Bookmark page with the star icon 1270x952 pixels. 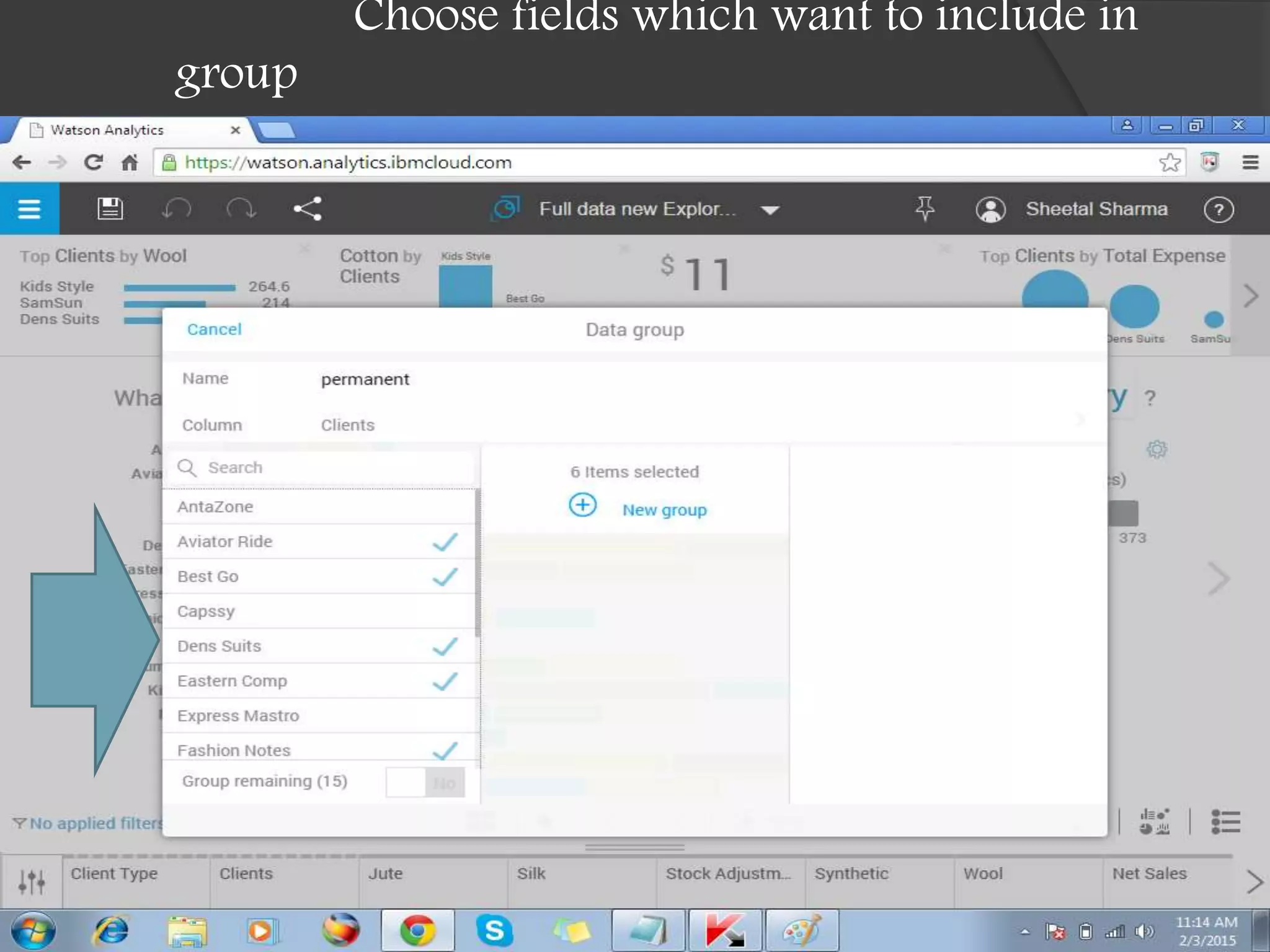pos(1170,162)
